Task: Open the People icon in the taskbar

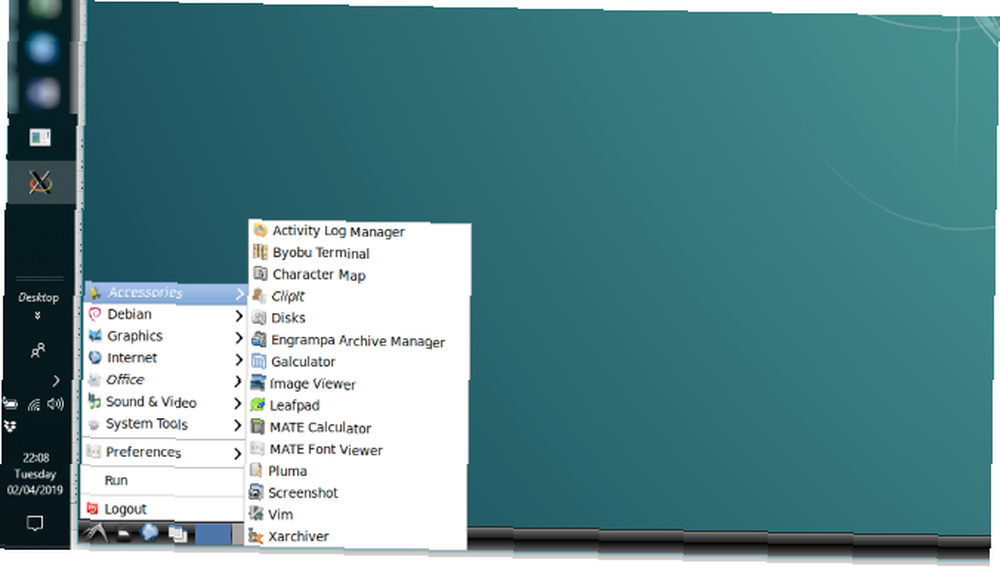Action: pyautogui.click(x=38, y=350)
